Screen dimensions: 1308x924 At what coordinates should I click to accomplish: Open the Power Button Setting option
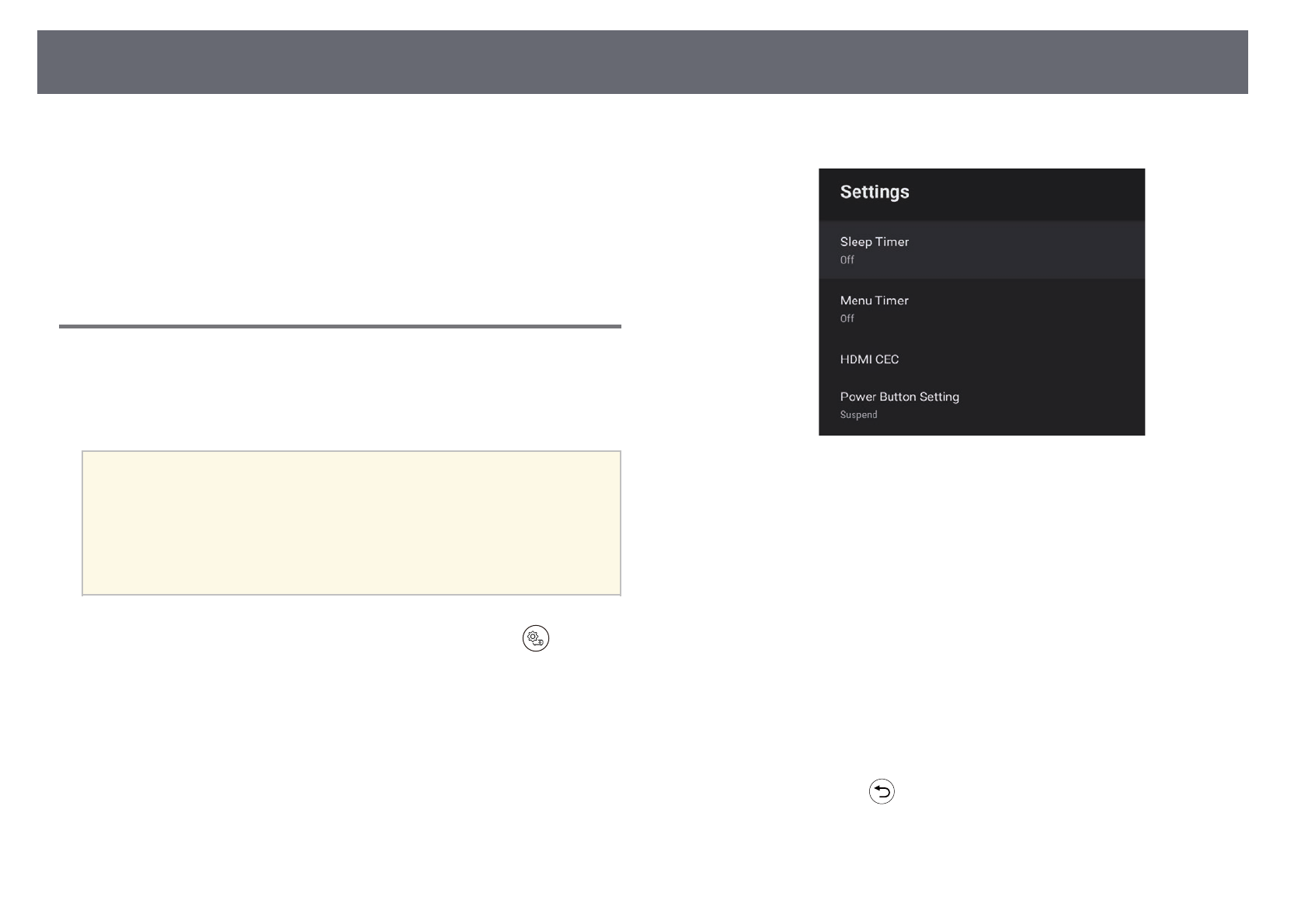coord(899,397)
